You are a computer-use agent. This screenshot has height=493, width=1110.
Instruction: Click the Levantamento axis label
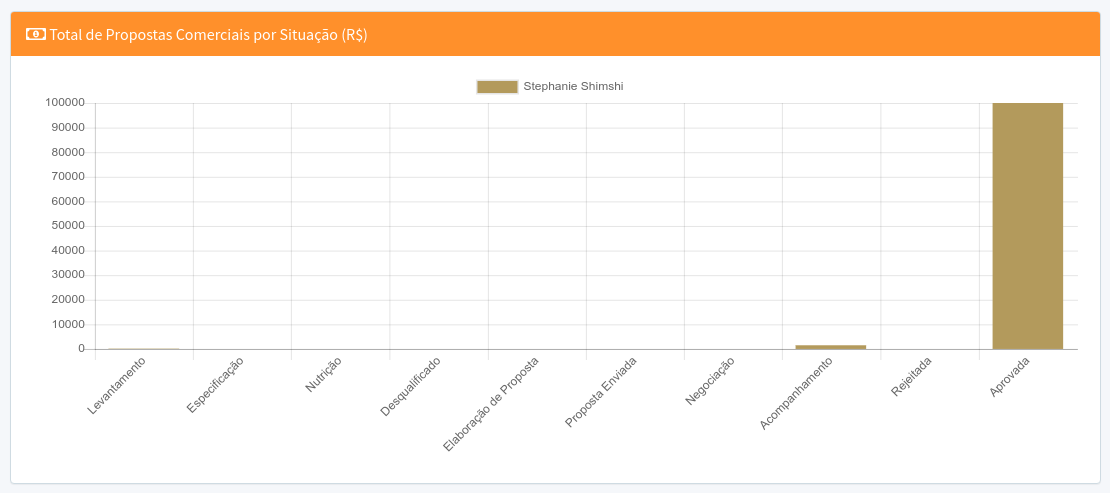[x=118, y=385]
